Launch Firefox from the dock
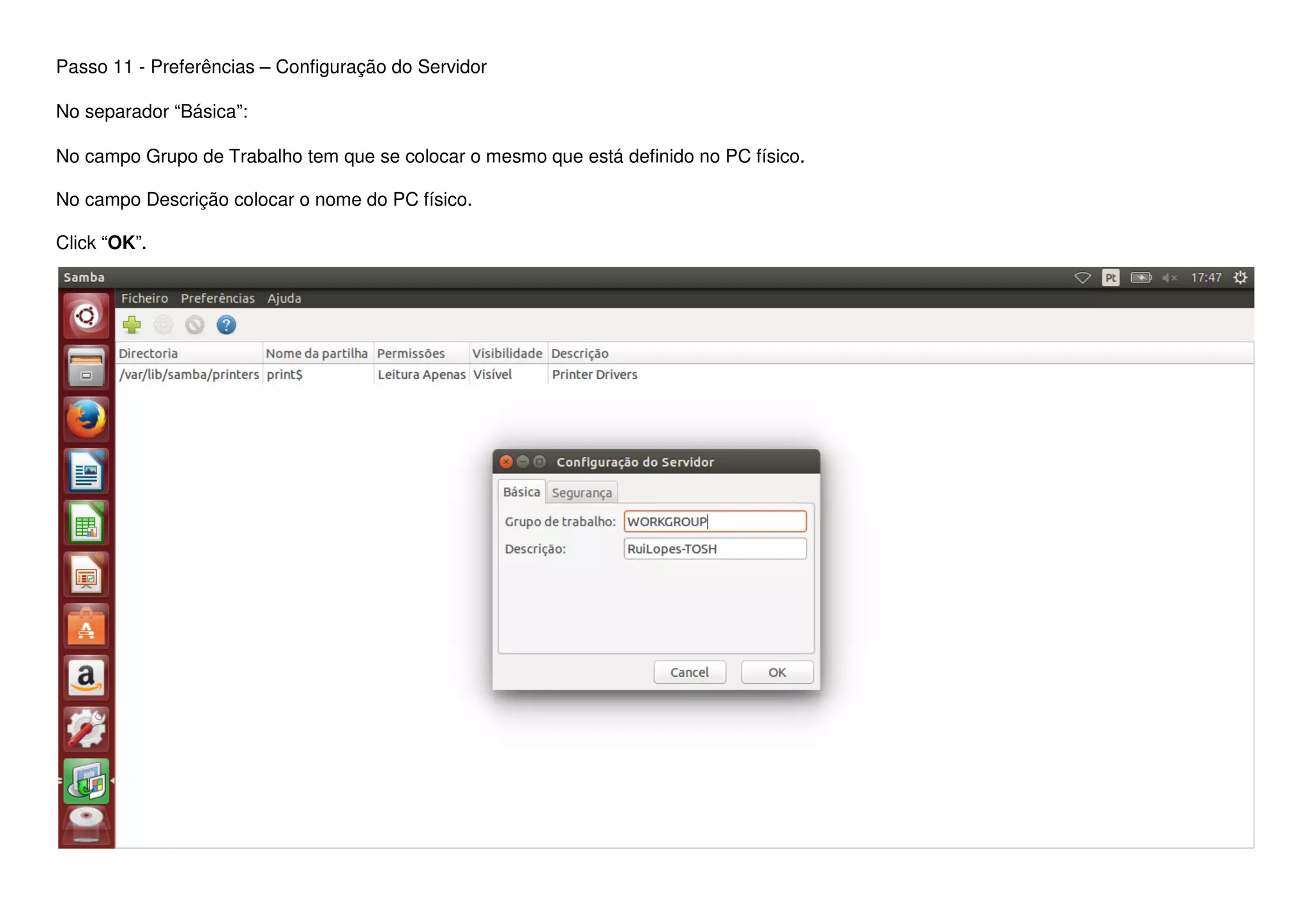 [86, 420]
